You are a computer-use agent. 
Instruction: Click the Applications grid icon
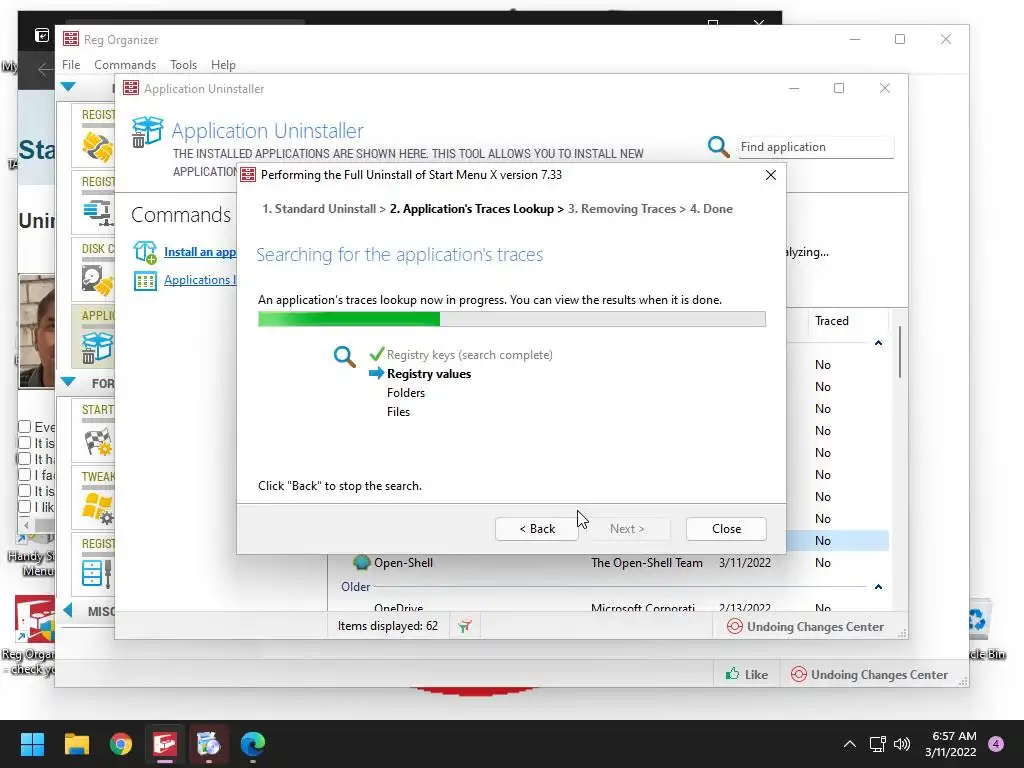[x=145, y=281]
